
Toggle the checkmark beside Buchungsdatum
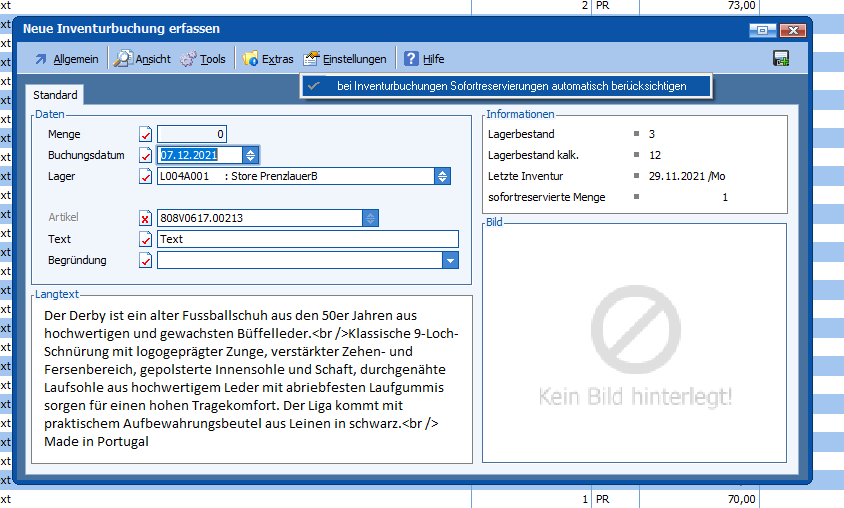(146, 155)
